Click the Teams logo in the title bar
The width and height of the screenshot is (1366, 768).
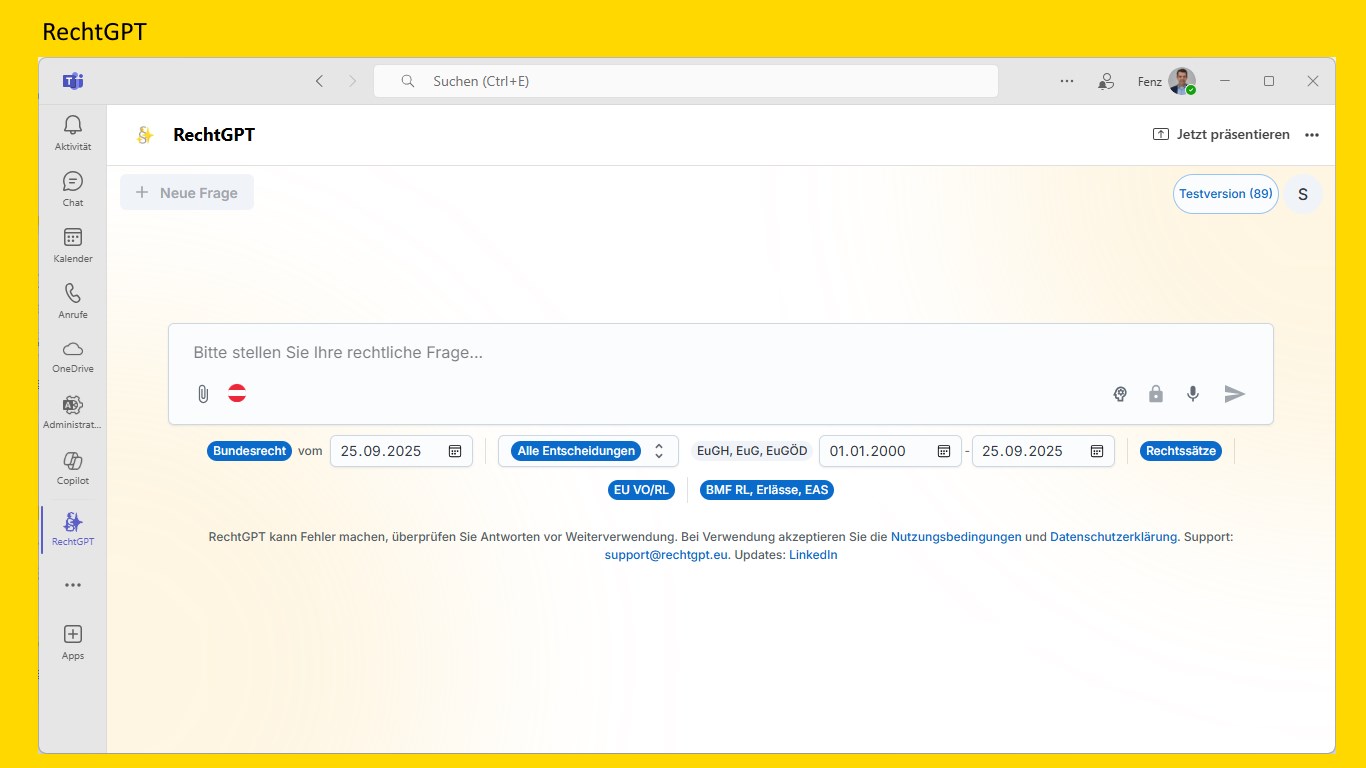coord(73,81)
